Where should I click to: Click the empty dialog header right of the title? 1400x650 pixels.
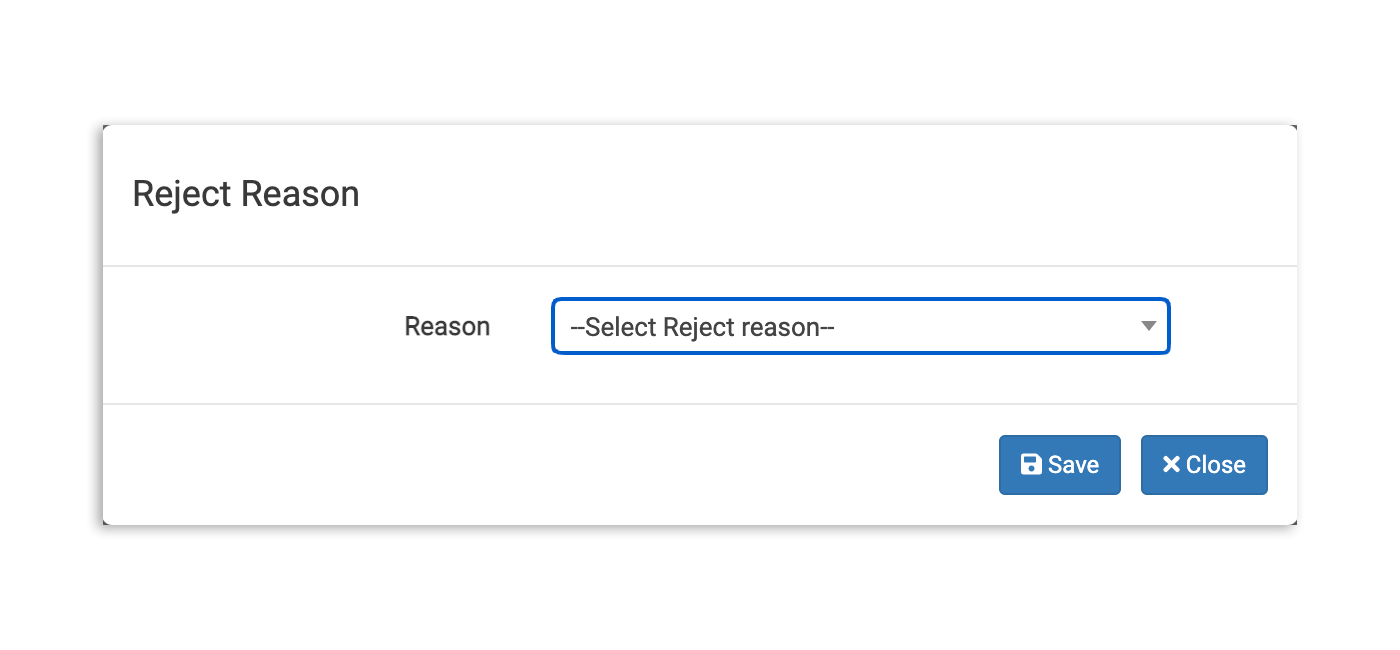click(800, 195)
